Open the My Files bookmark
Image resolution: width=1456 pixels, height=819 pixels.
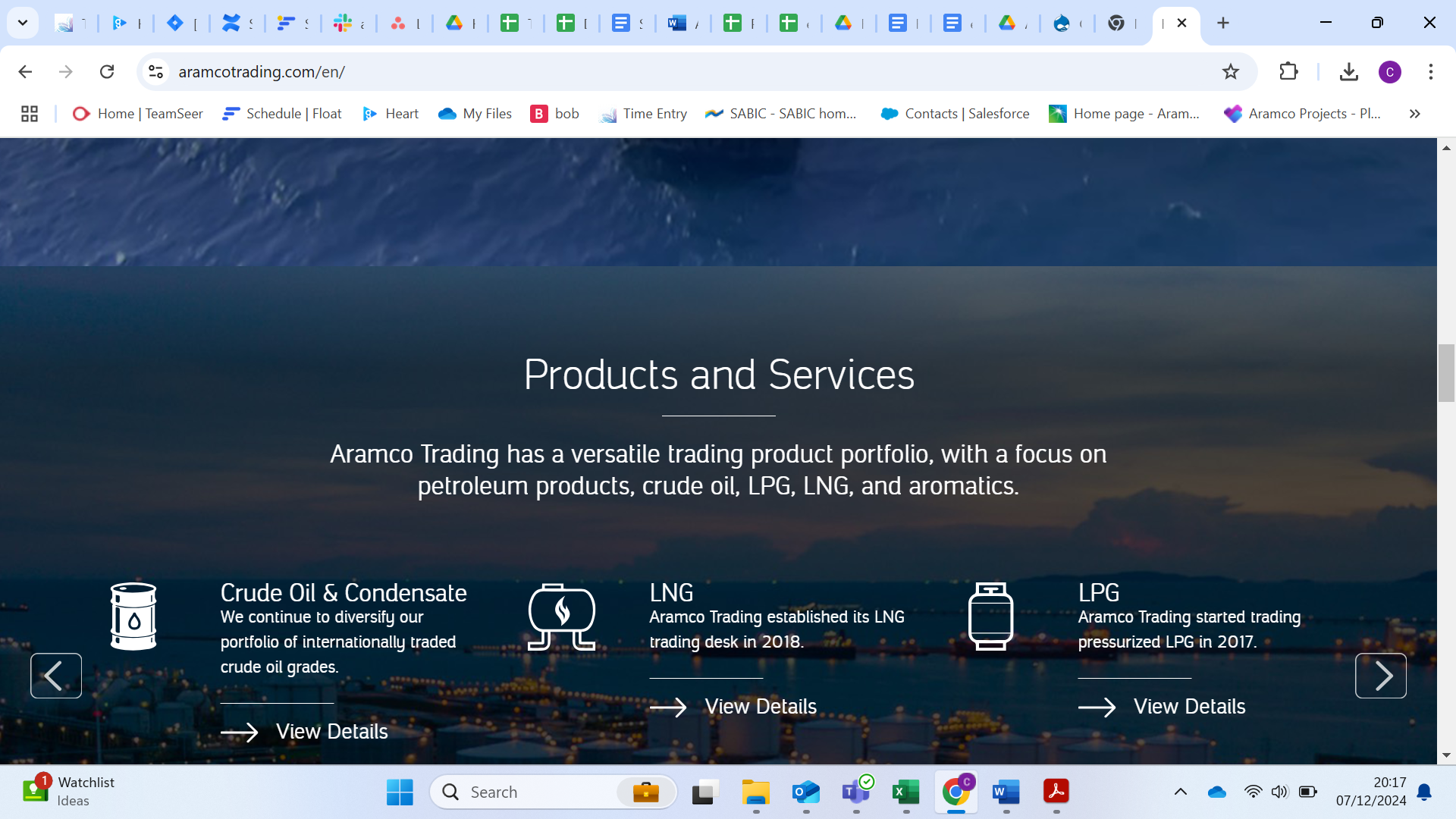(475, 114)
